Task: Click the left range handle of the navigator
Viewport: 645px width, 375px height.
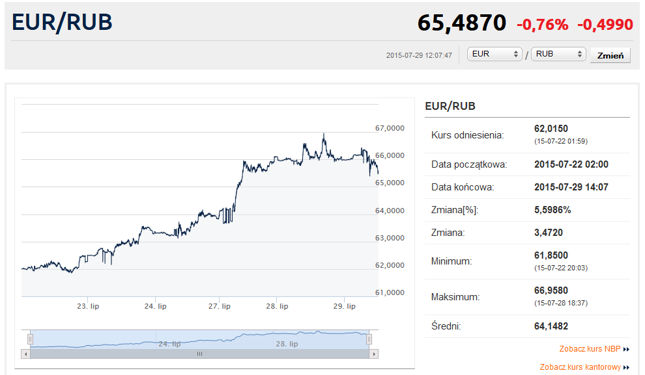Action: pos(30,339)
